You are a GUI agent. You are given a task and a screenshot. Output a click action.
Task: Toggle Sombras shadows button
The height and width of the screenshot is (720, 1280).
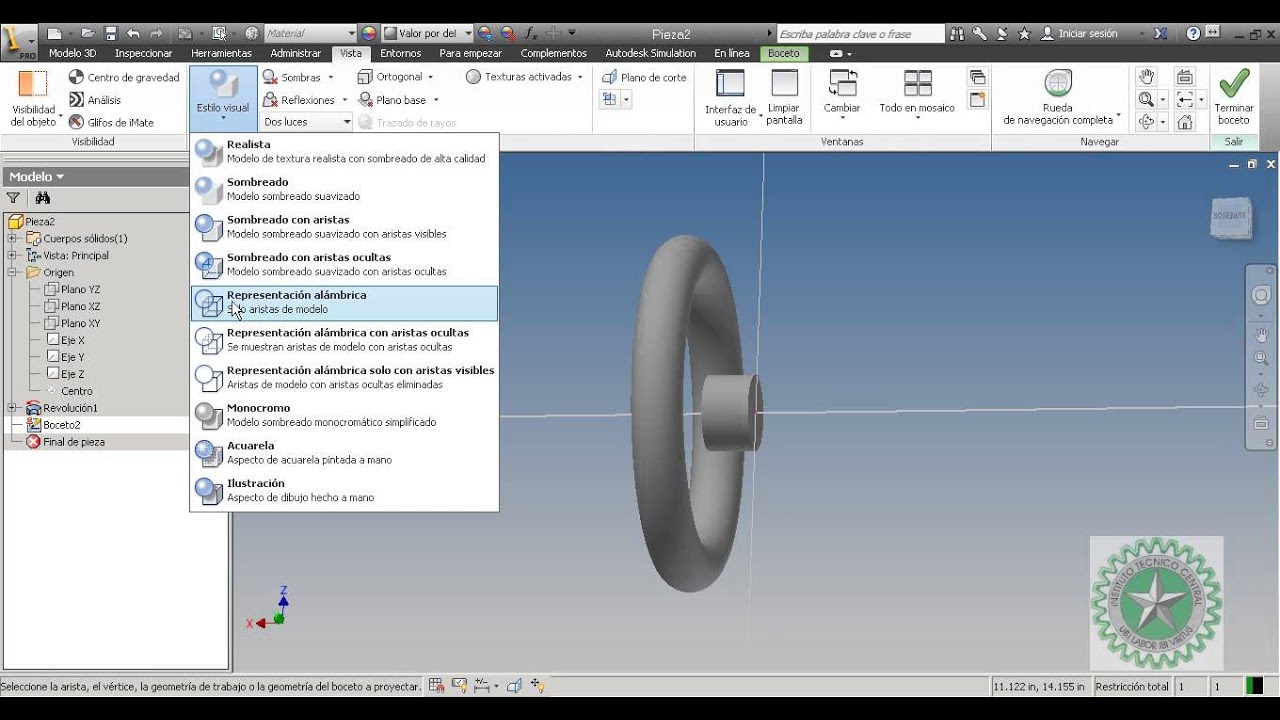[x=291, y=77]
